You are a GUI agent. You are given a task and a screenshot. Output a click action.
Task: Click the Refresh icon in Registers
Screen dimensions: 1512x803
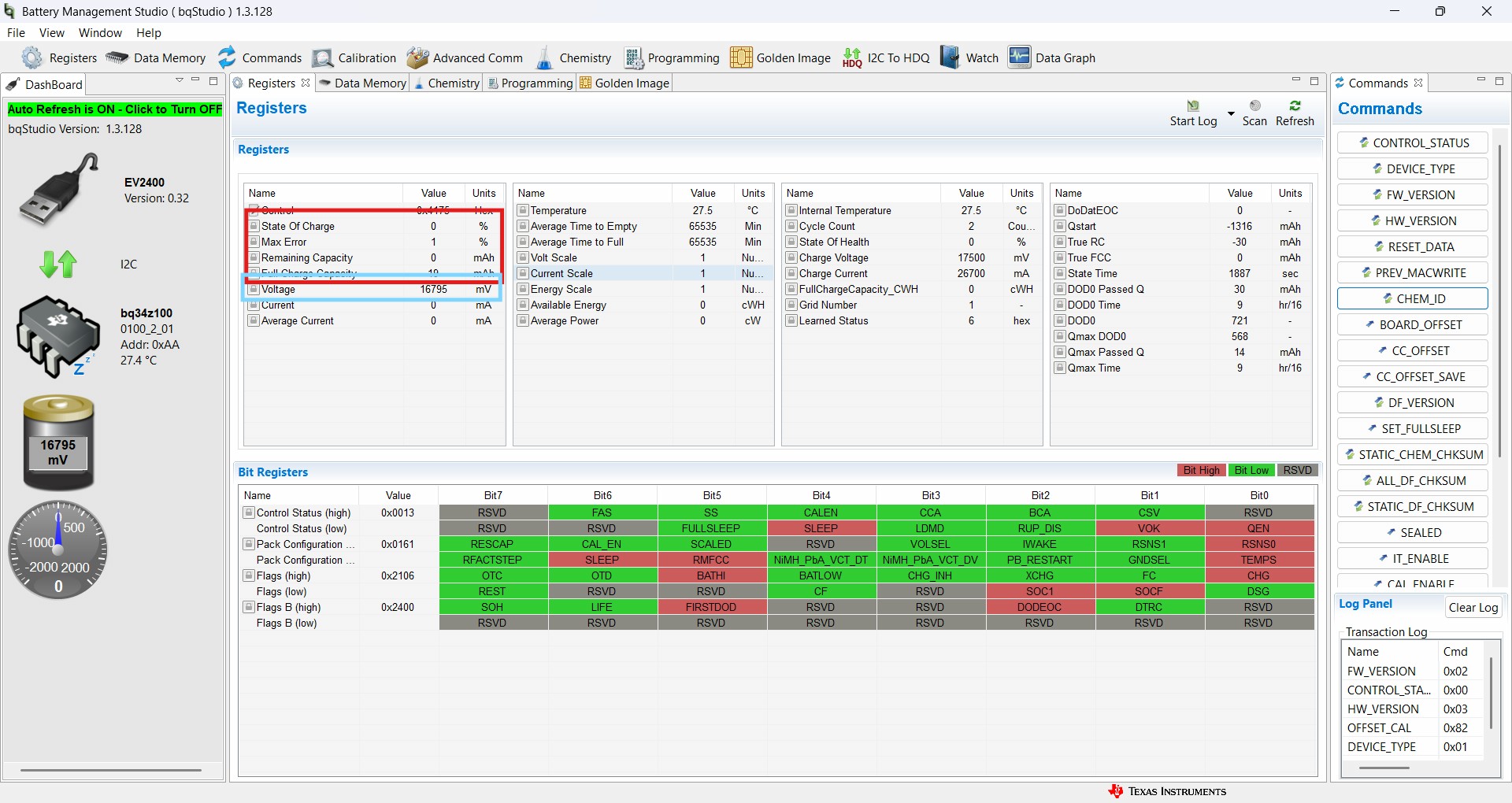(1295, 105)
